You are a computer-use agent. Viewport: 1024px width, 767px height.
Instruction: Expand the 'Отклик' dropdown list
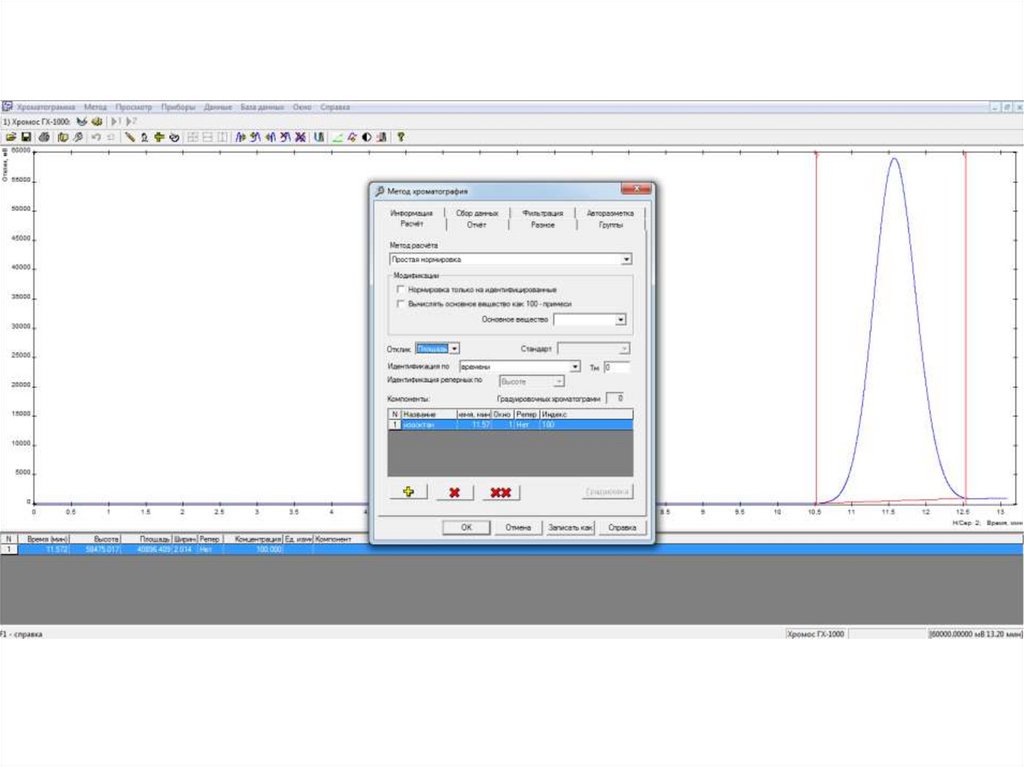[x=454, y=348]
